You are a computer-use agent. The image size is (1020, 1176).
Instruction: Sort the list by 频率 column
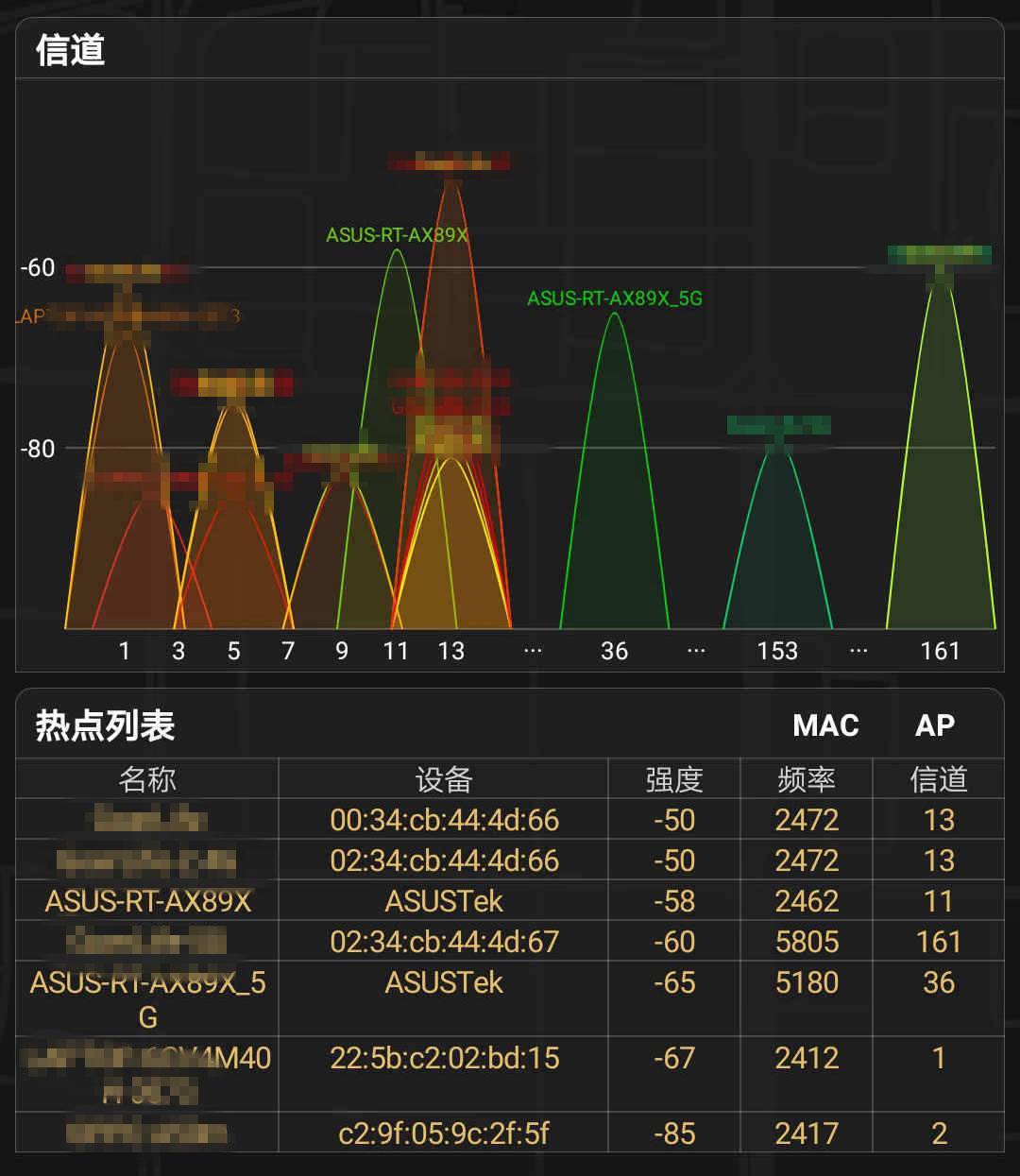tap(807, 778)
